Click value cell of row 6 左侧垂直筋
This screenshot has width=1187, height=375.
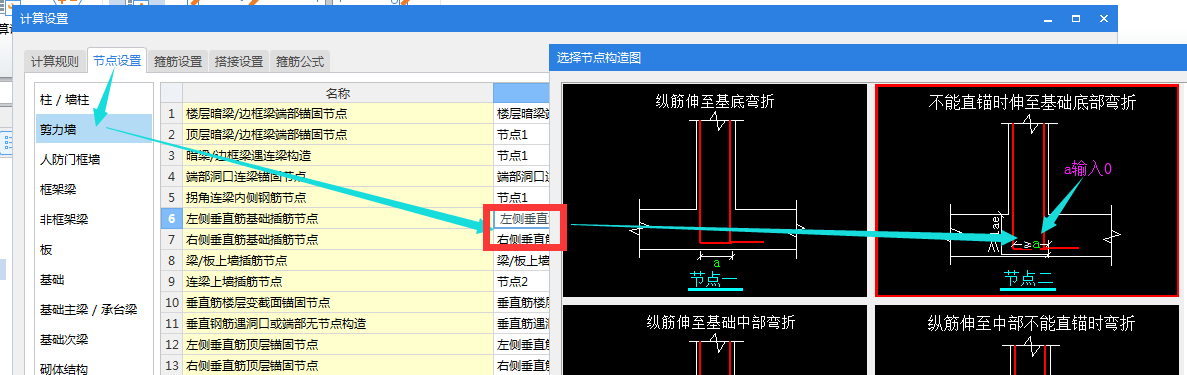[522, 219]
